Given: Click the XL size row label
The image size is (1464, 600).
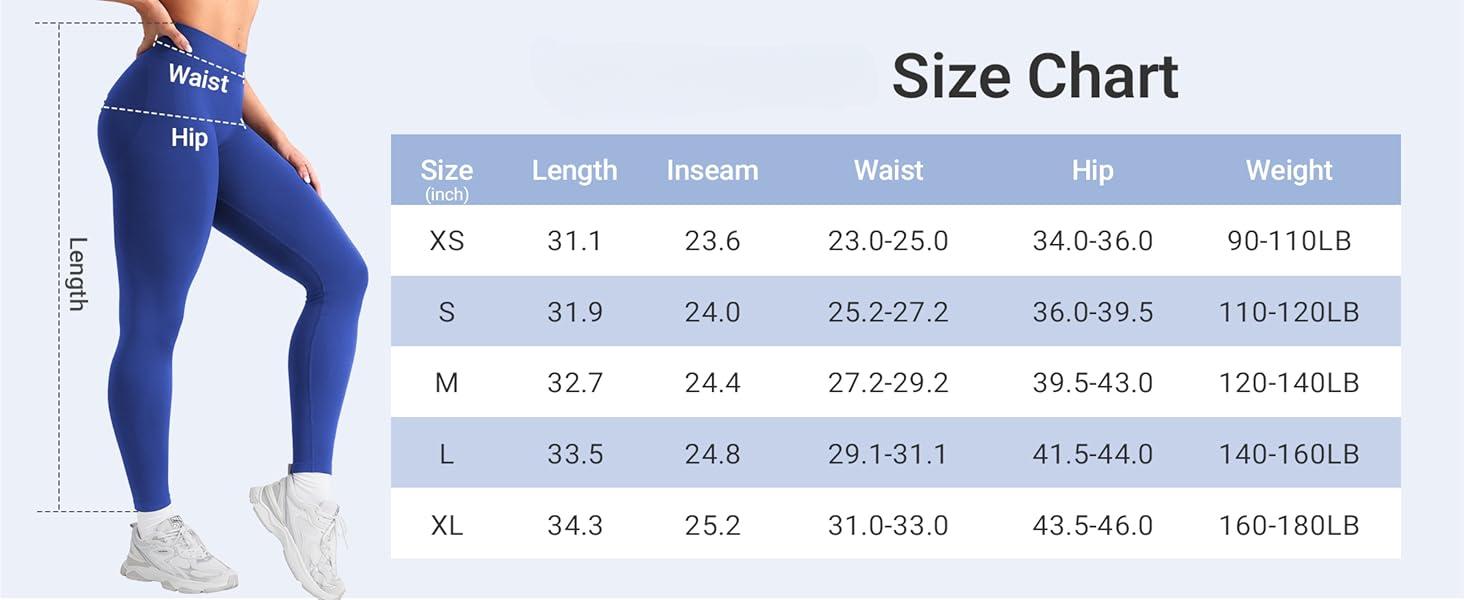Looking at the screenshot, I should 446,525.
